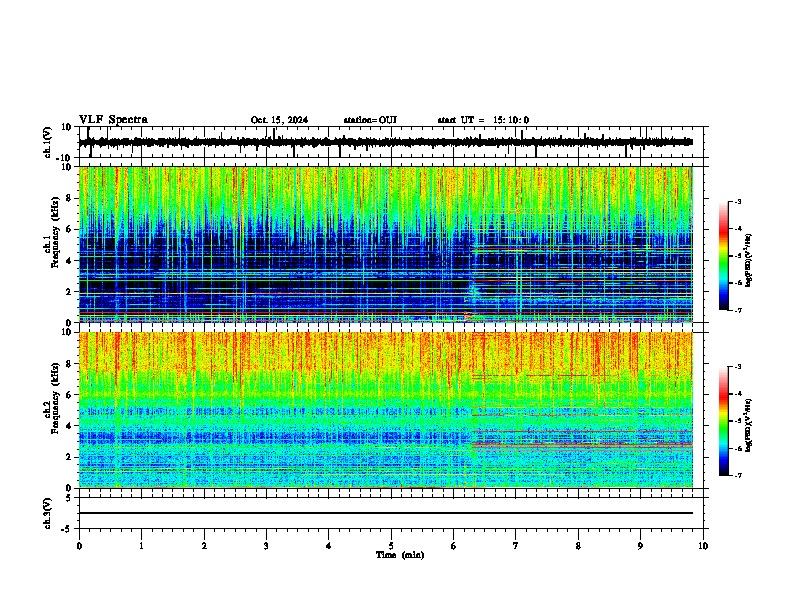Click the "-7" label on ch.1 colorbar
The image size is (792, 612).
tap(738, 310)
